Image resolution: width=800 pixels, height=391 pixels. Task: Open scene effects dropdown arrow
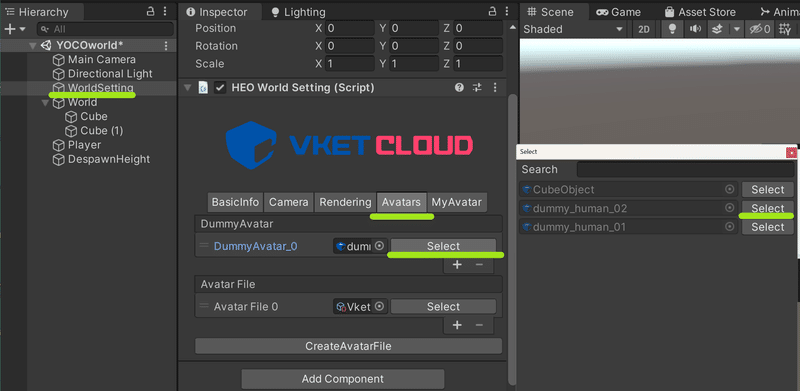click(x=736, y=29)
